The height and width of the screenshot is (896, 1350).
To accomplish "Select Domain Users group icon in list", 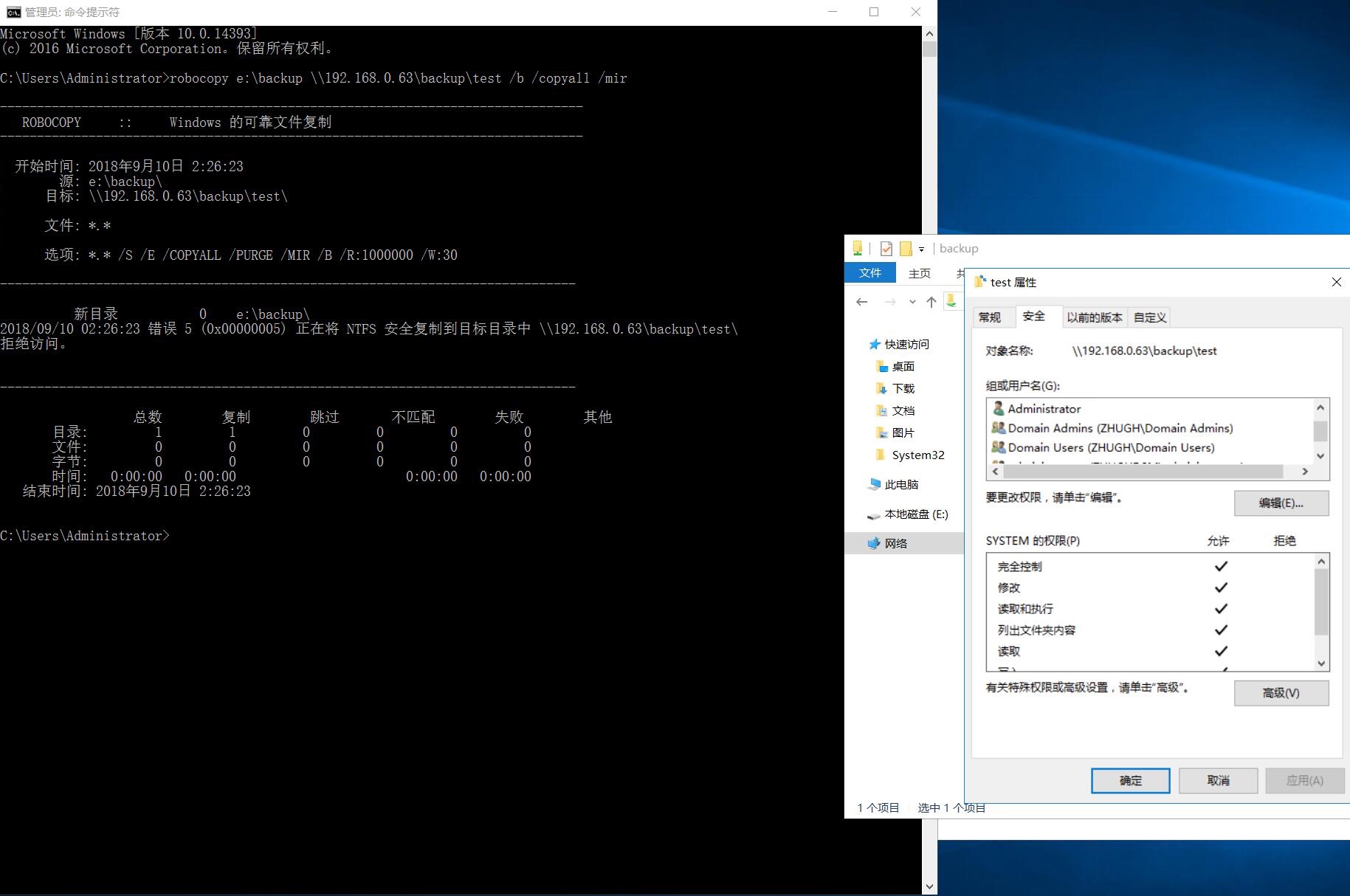I will click(999, 447).
